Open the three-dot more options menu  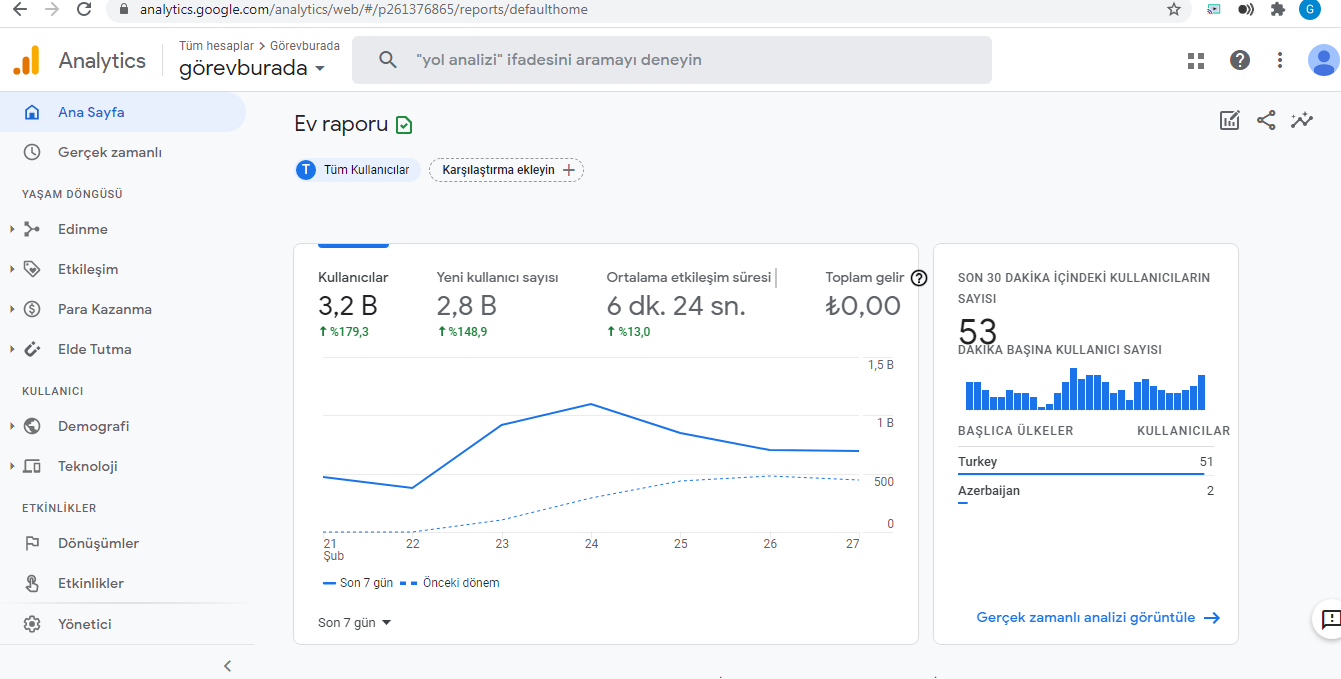[x=1280, y=60]
